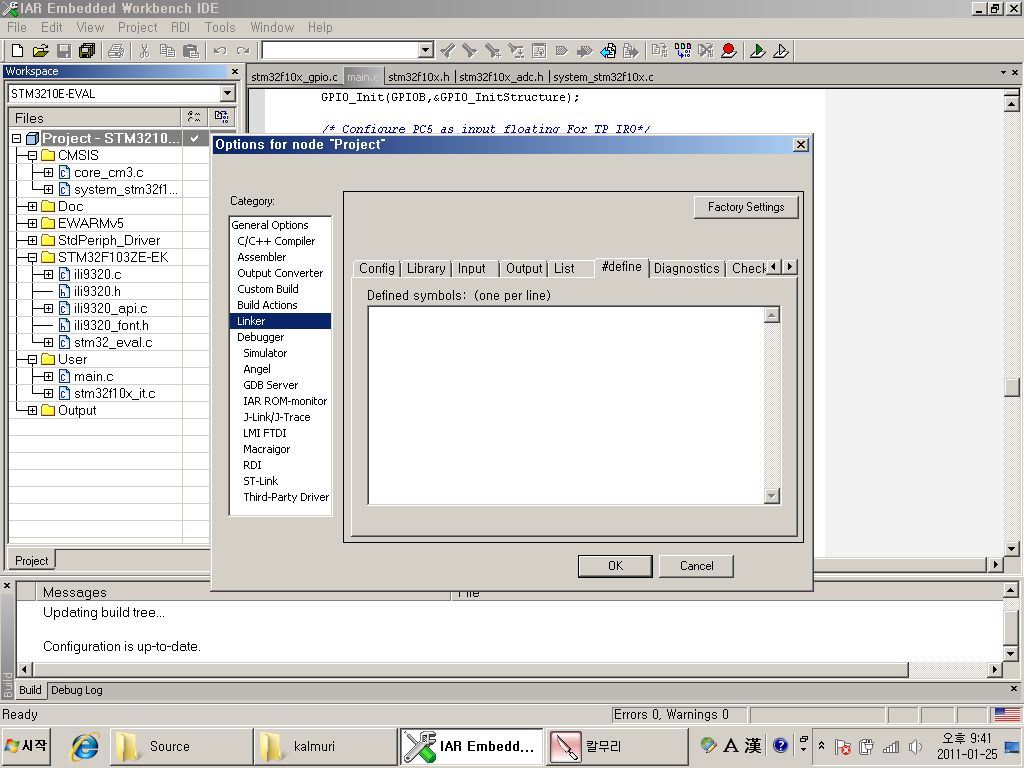Toggle breakpoint with the red dot icon
Screen dimensions: 1024x768
pos(729,51)
